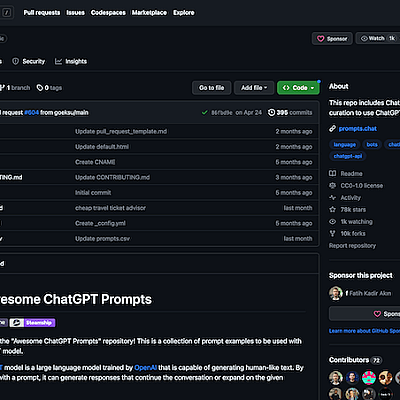Open Marketplace in top navigation

149,13
